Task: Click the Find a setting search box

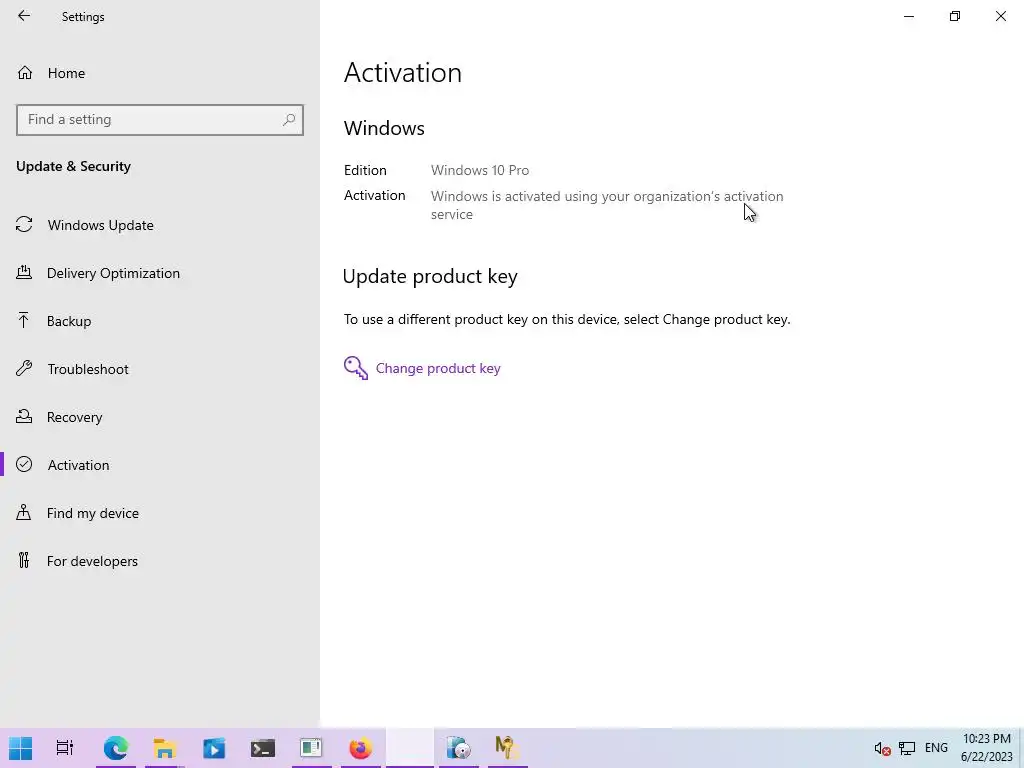Action: pyautogui.click(x=160, y=120)
